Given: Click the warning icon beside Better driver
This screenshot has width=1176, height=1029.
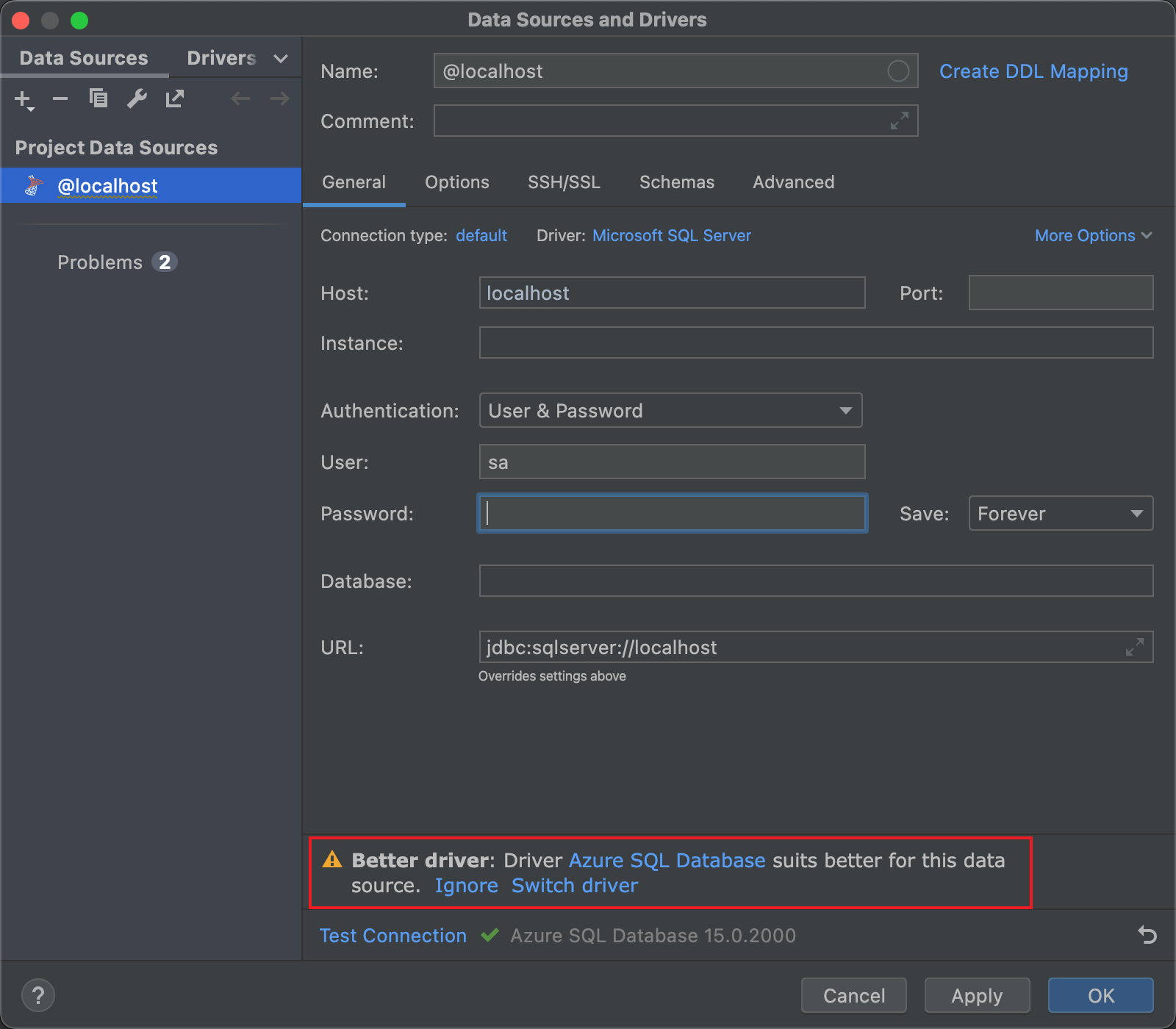Looking at the screenshot, I should point(332,859).
